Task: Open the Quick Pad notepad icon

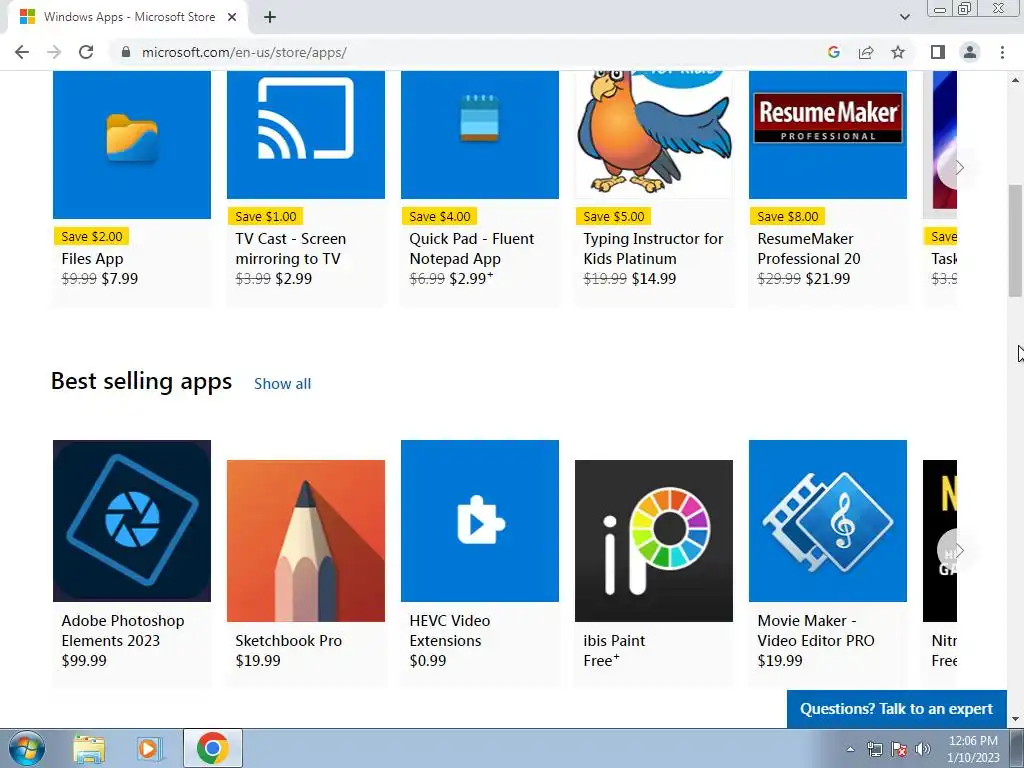Action: (x=480, y=135)
